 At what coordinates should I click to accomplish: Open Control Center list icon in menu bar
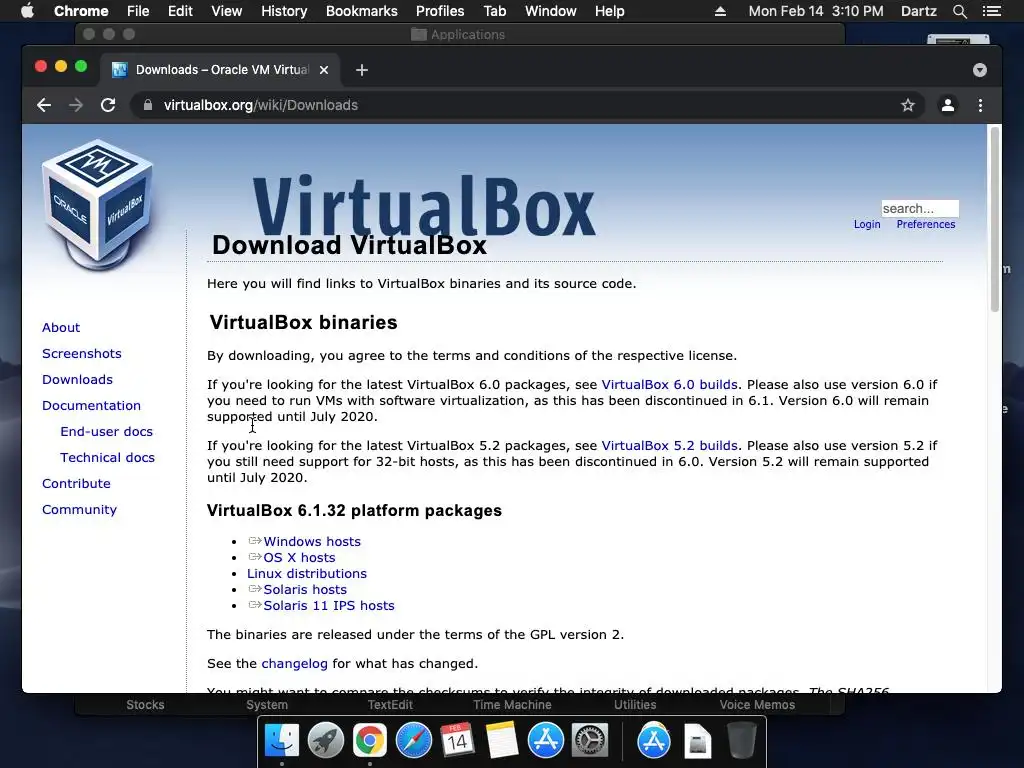pos(992,11)
